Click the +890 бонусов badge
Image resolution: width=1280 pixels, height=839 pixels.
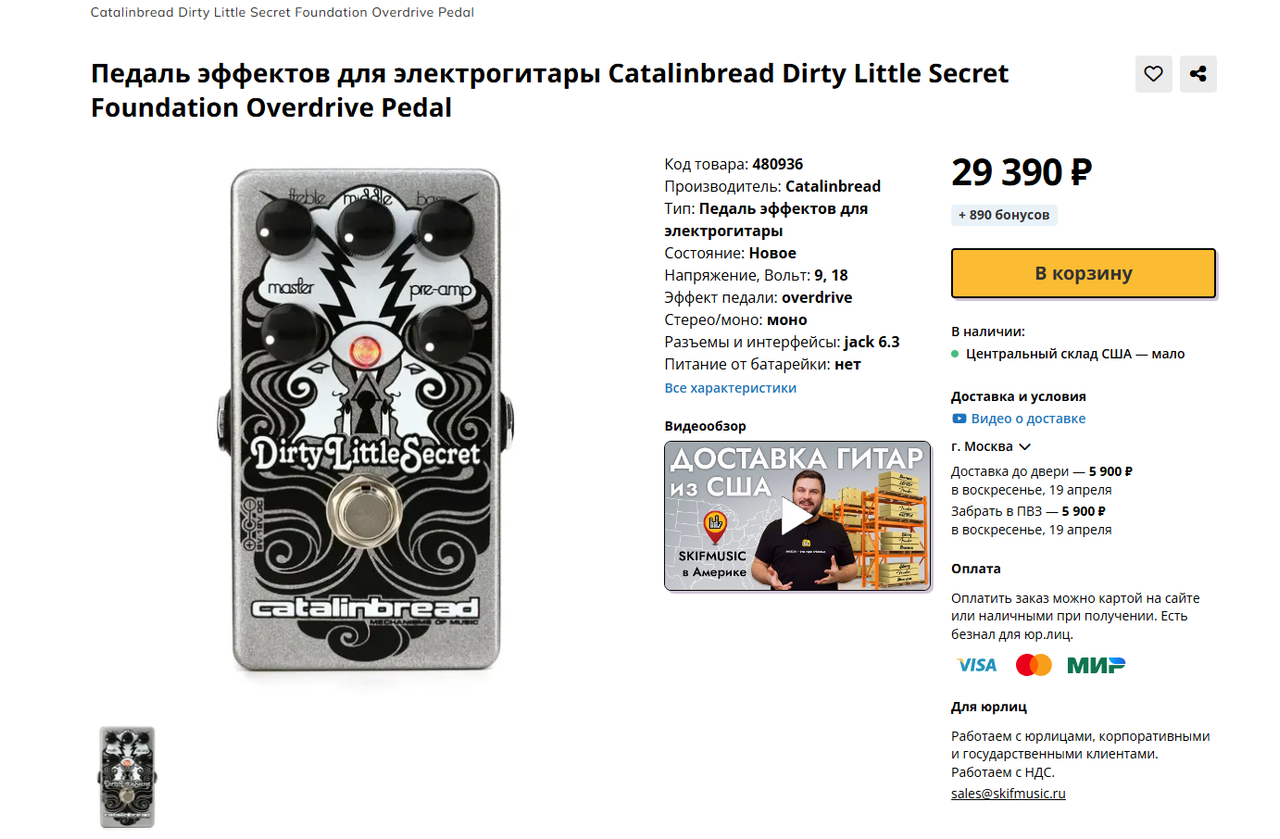pyautogui.click(x=1004, y=215)
